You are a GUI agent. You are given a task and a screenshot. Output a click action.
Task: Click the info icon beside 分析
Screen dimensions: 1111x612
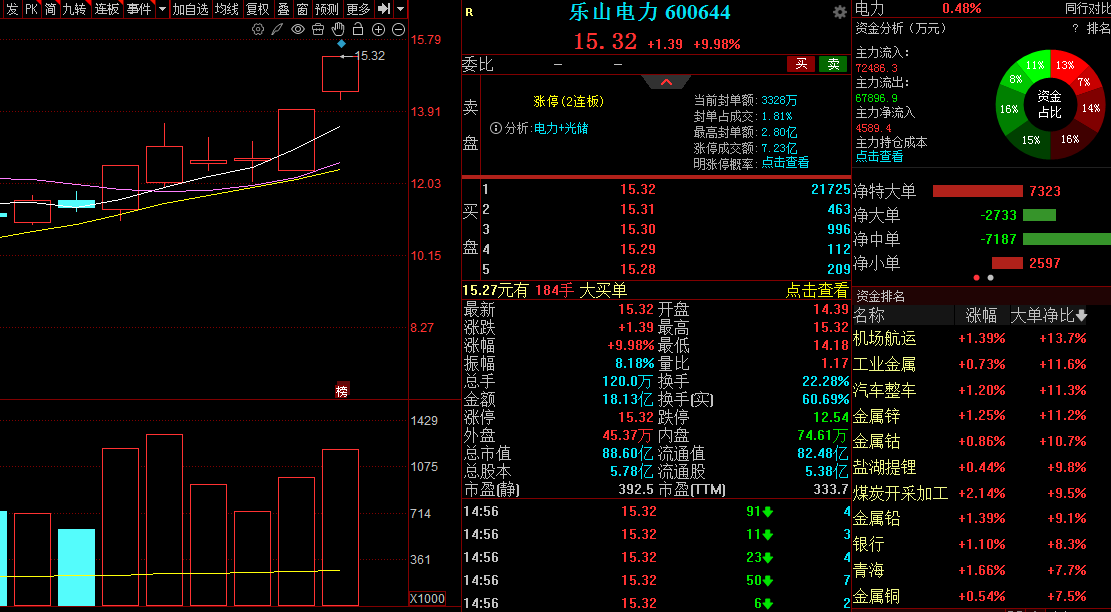click(x=497, y=128)
